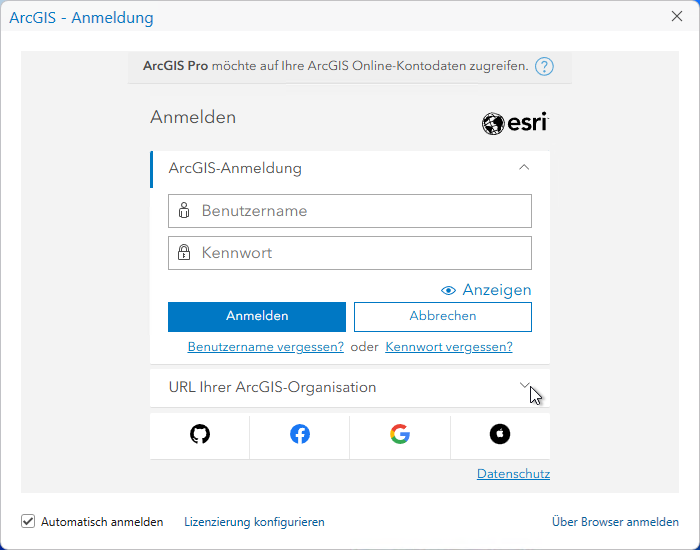Click the padlock icon in Kennwort field
700x550 pixels.
pyautogui.click(x=184, y=253)
